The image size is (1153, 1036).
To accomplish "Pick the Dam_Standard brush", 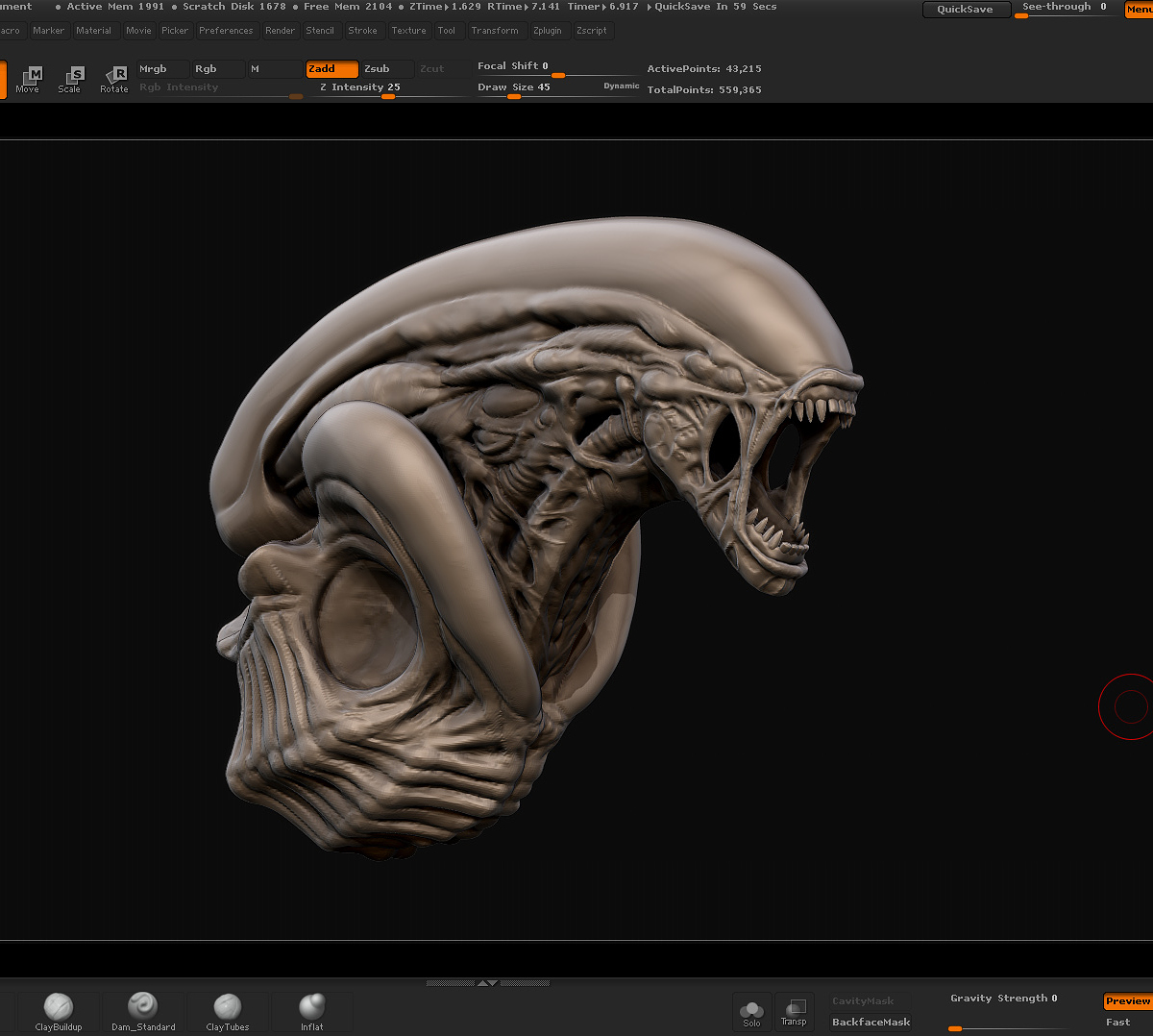I will click(x=143, y=1012).
